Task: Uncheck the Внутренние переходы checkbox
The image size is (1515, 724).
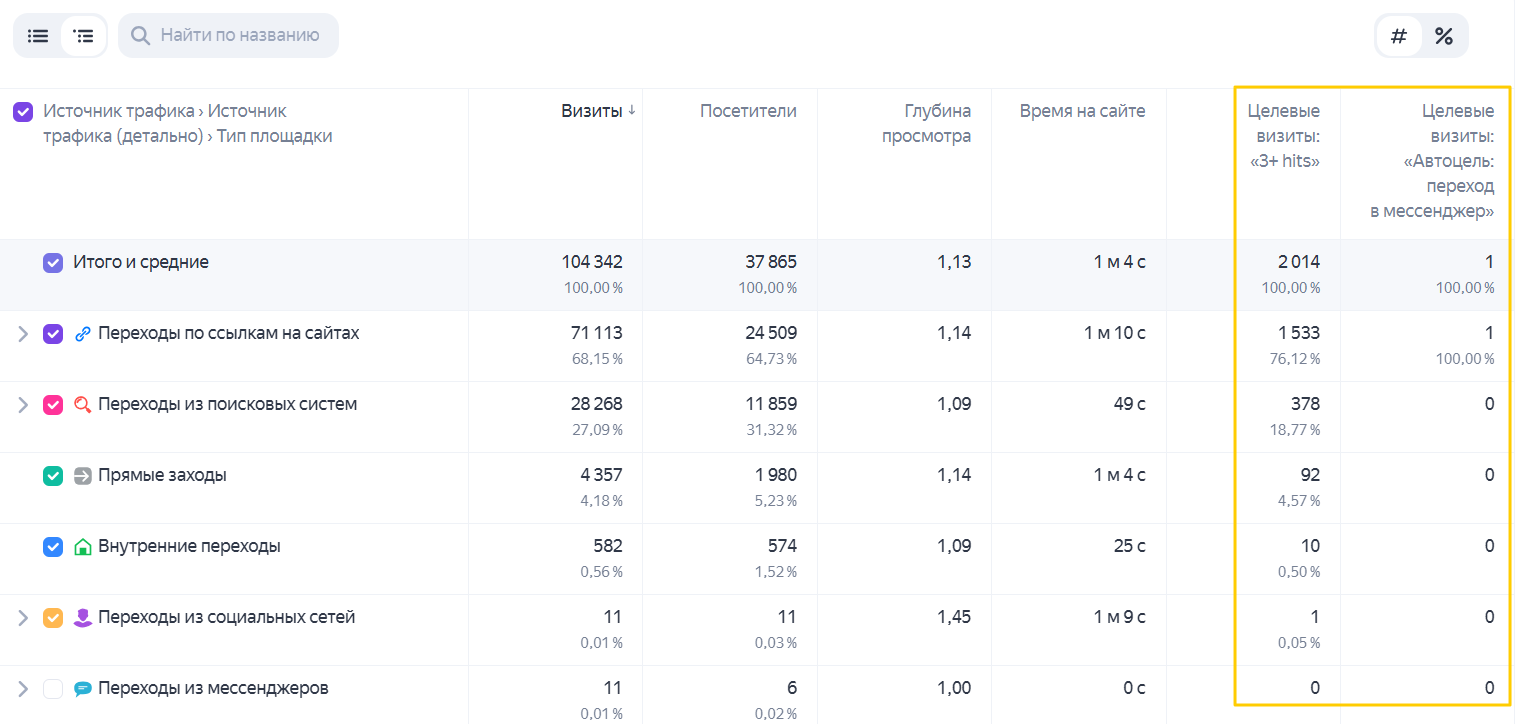Action: pyautogui.click(x=53, y=547)
